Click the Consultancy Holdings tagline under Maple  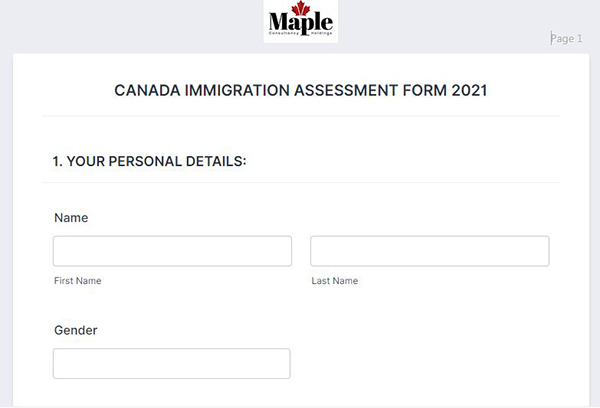[301, 35]
